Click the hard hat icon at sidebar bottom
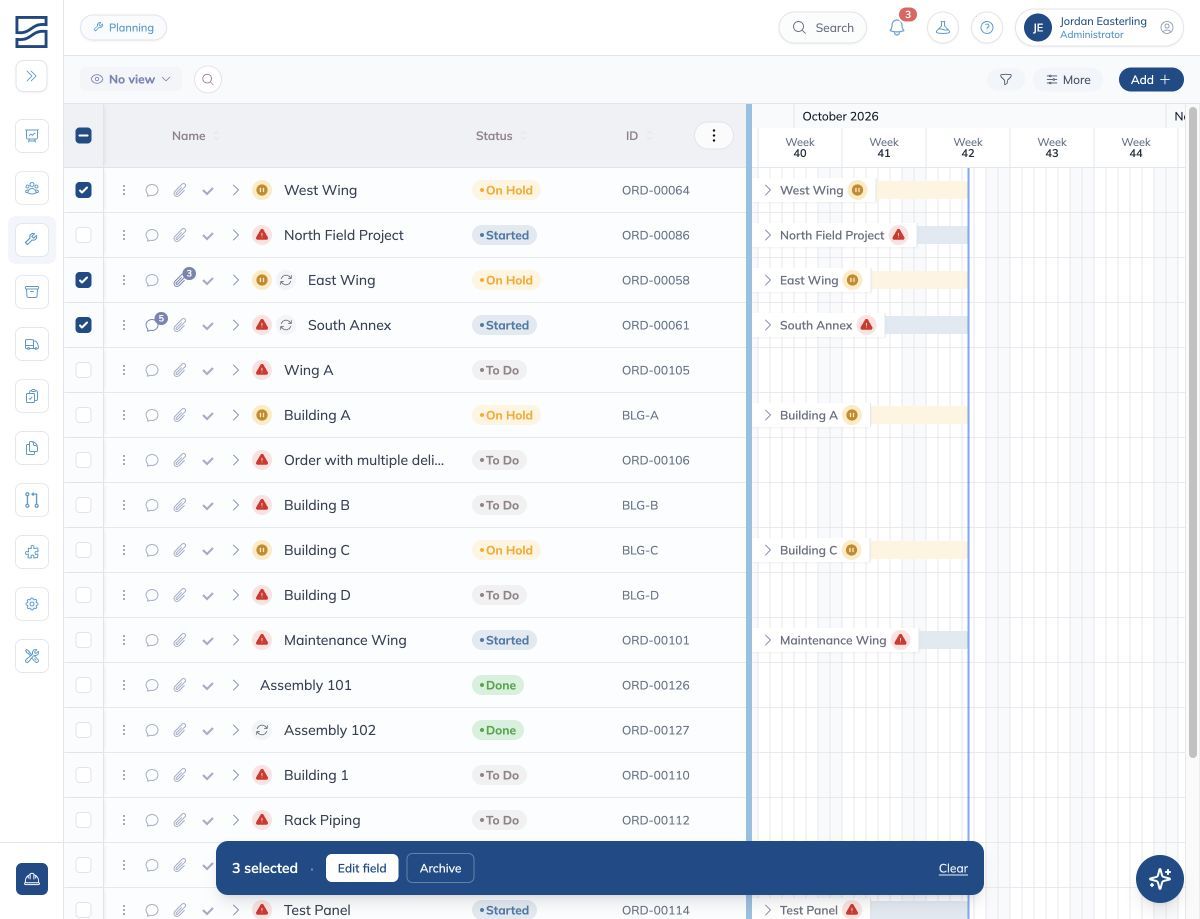This screenshot has height=919, width=1200. point(31,879)
